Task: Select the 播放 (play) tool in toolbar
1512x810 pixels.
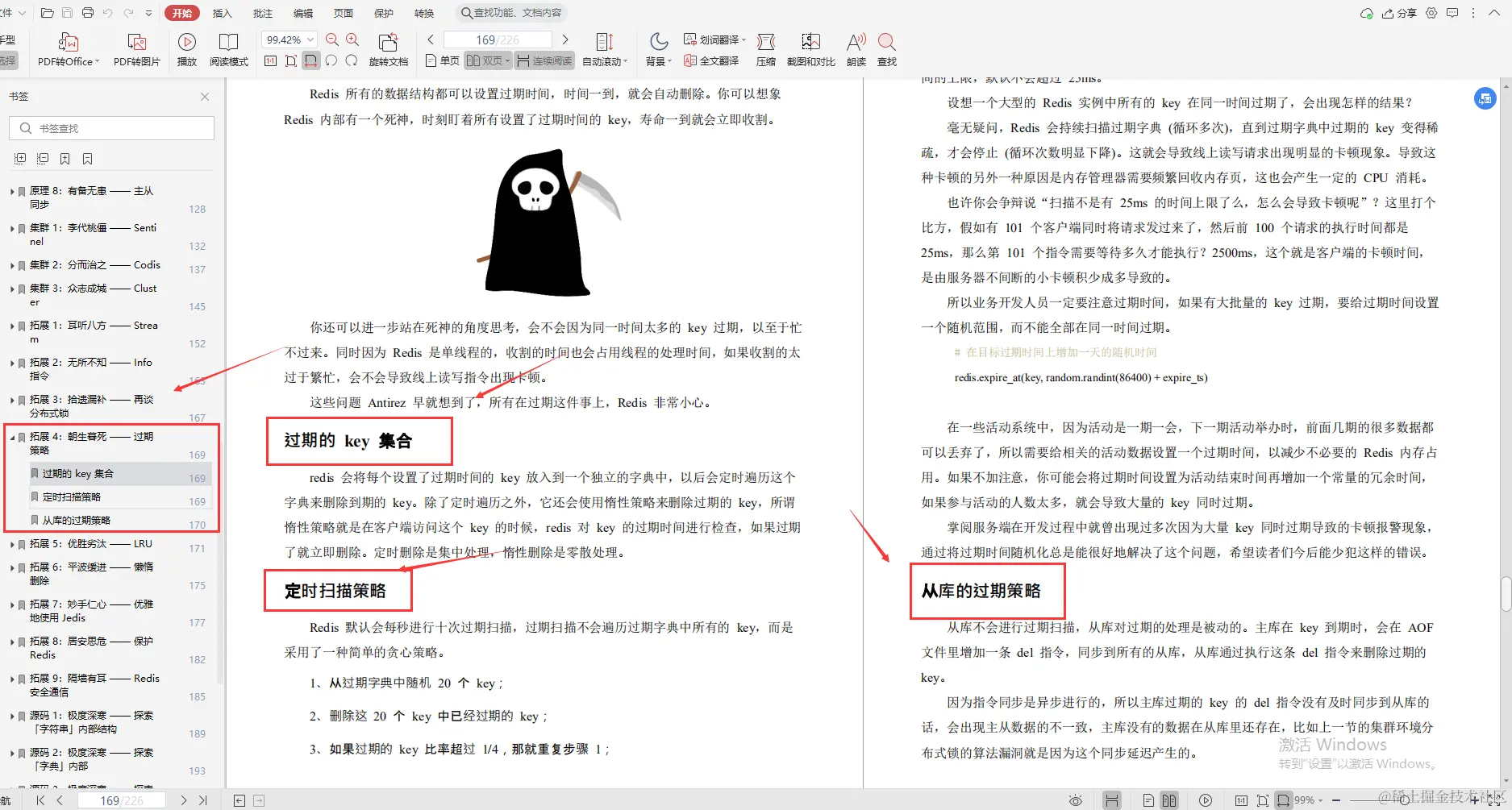Action: coord(186,48)
